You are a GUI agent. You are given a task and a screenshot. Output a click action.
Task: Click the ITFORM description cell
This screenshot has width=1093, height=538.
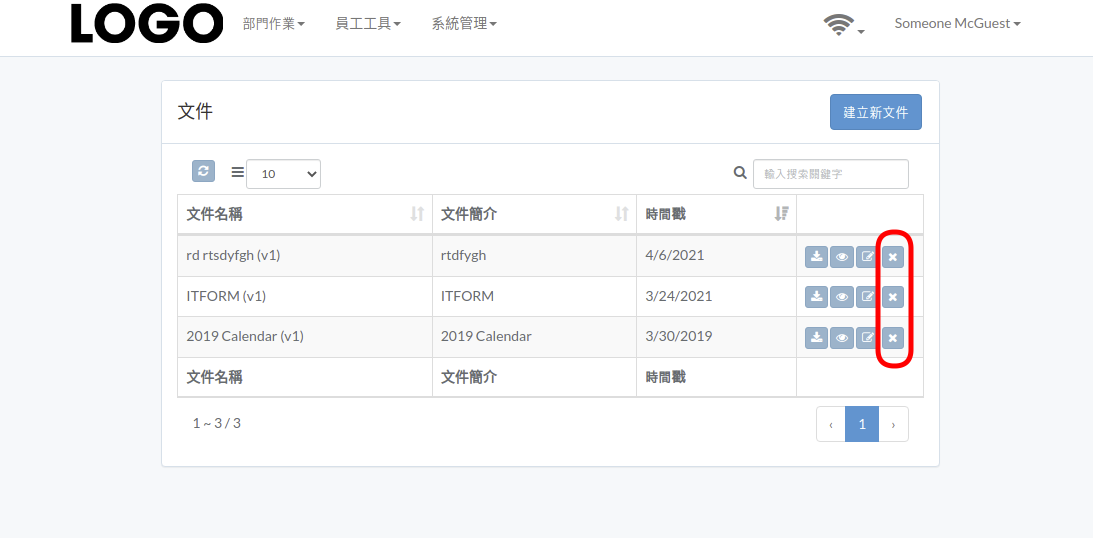535,296
